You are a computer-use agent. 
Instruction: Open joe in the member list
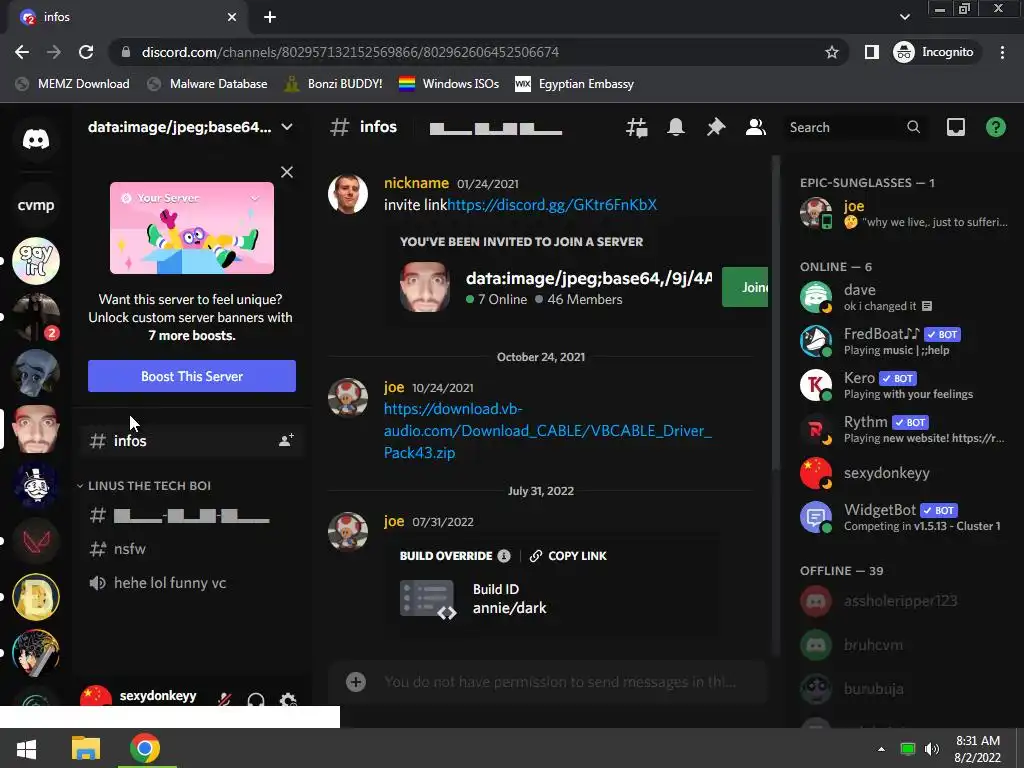(903, 213)
